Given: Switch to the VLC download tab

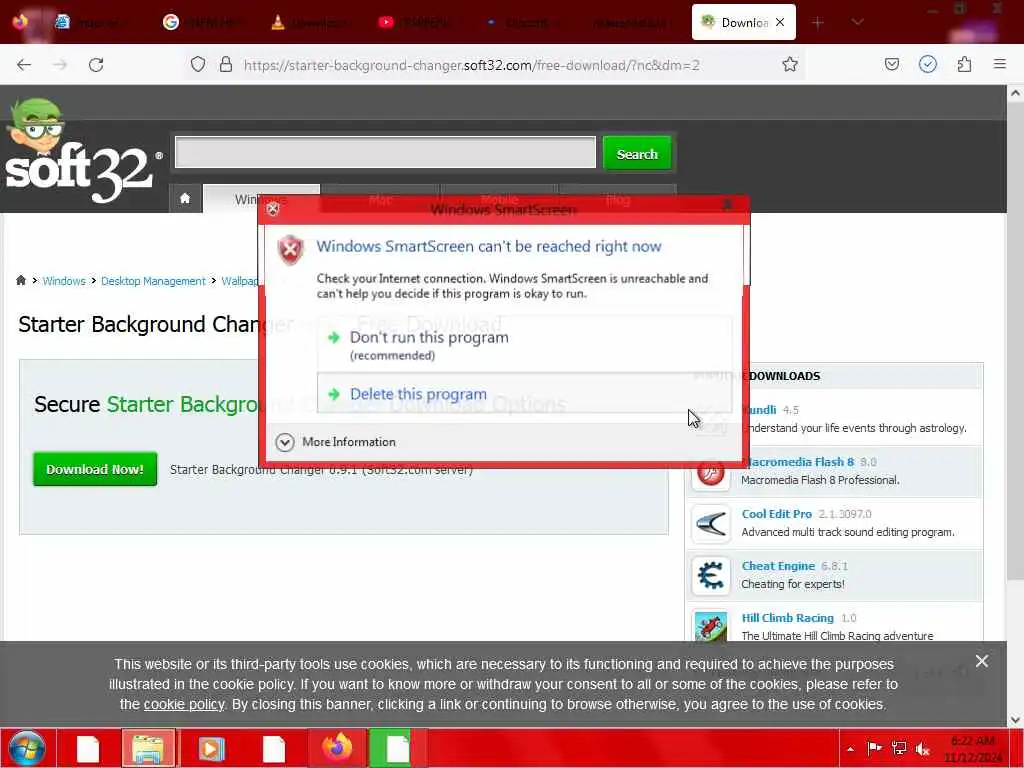Looking at the screenshot, I should (x=310, y=22).
